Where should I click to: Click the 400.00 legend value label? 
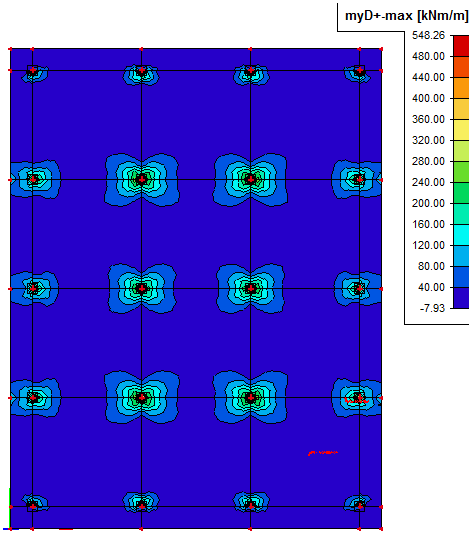[428, 98]
